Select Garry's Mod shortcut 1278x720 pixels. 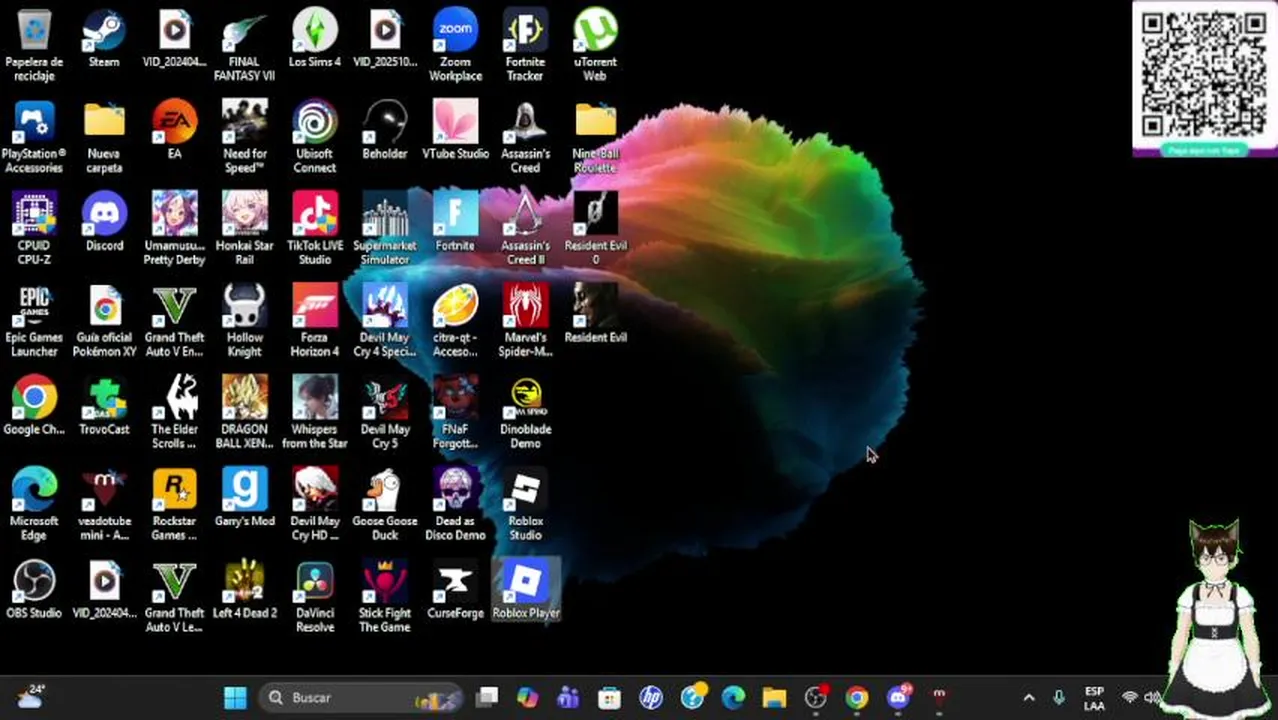pos(244,499)
